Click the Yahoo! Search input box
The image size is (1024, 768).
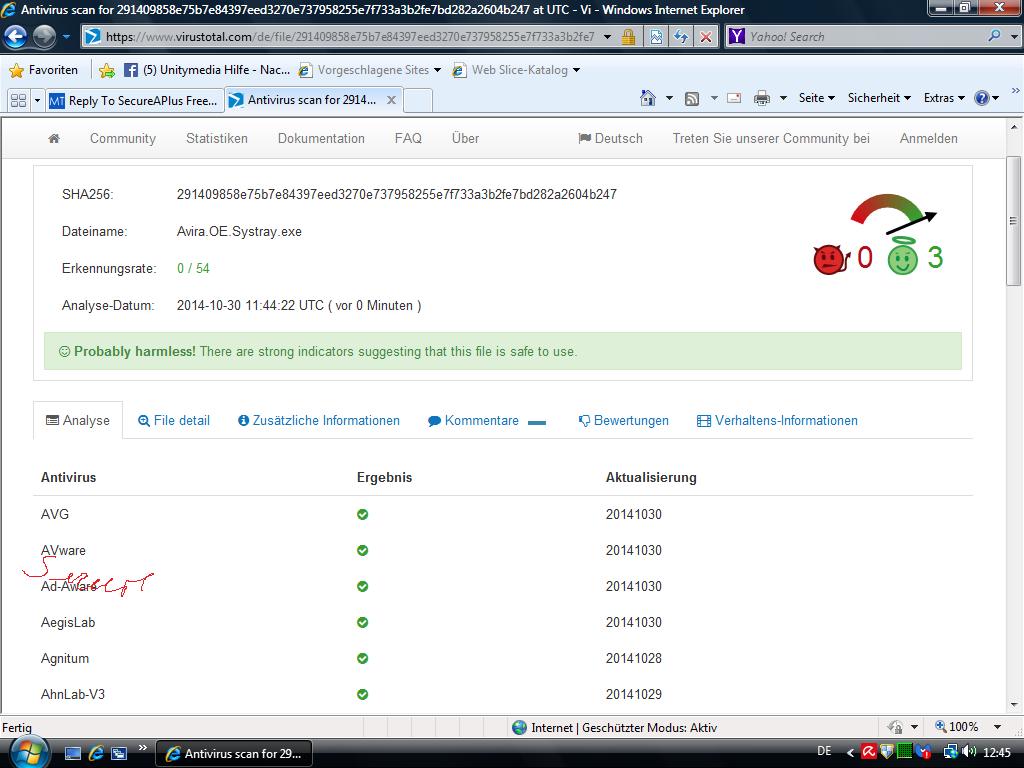coord(863,37)
